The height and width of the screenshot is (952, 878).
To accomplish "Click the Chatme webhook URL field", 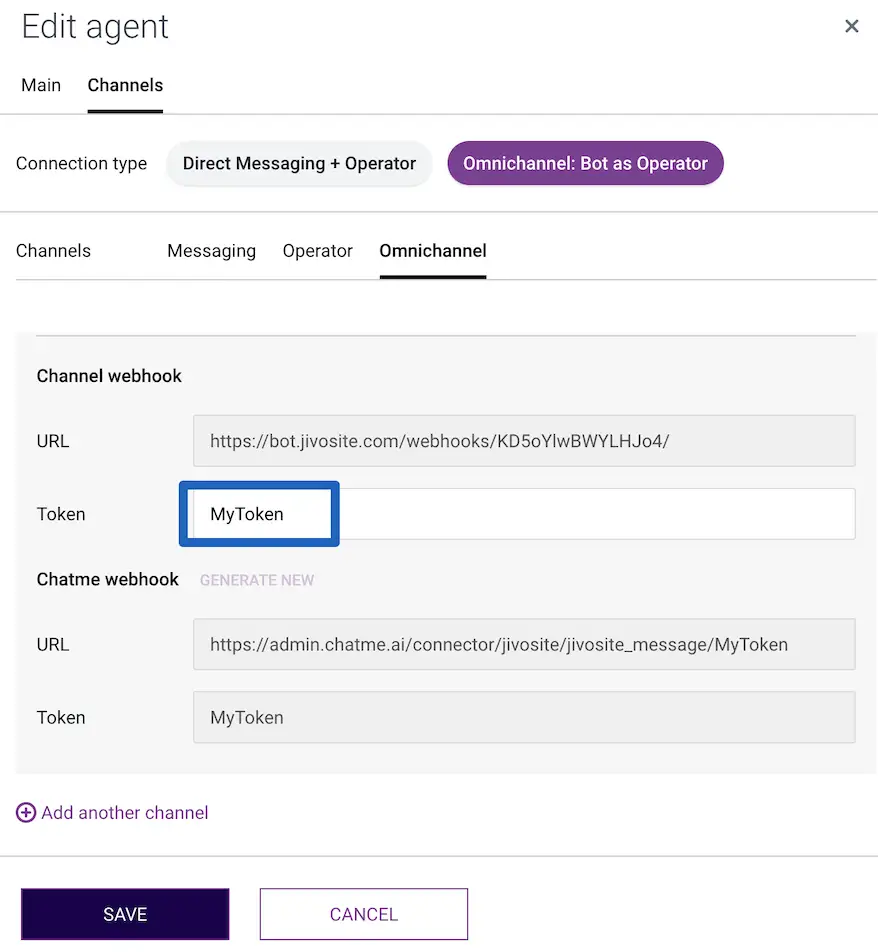I will [523, 645].
